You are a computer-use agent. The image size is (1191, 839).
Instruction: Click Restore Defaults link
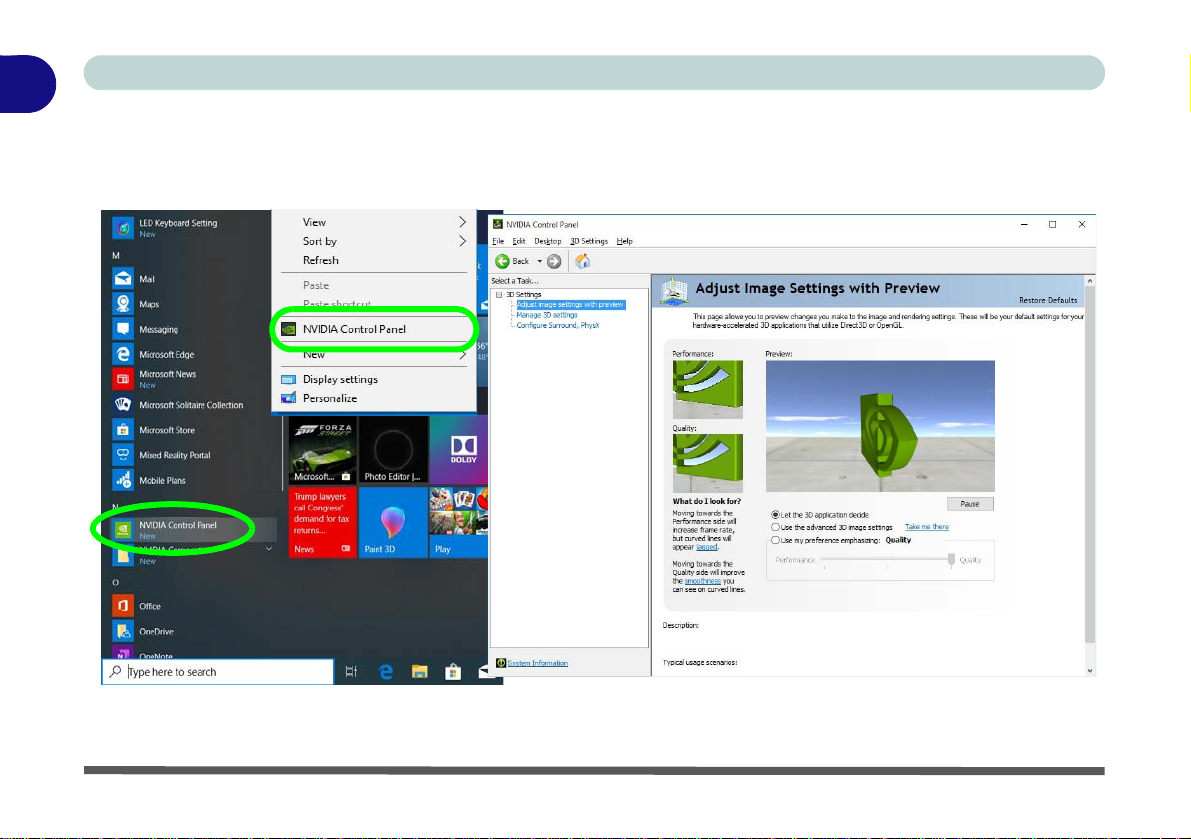coord(1047,301)
